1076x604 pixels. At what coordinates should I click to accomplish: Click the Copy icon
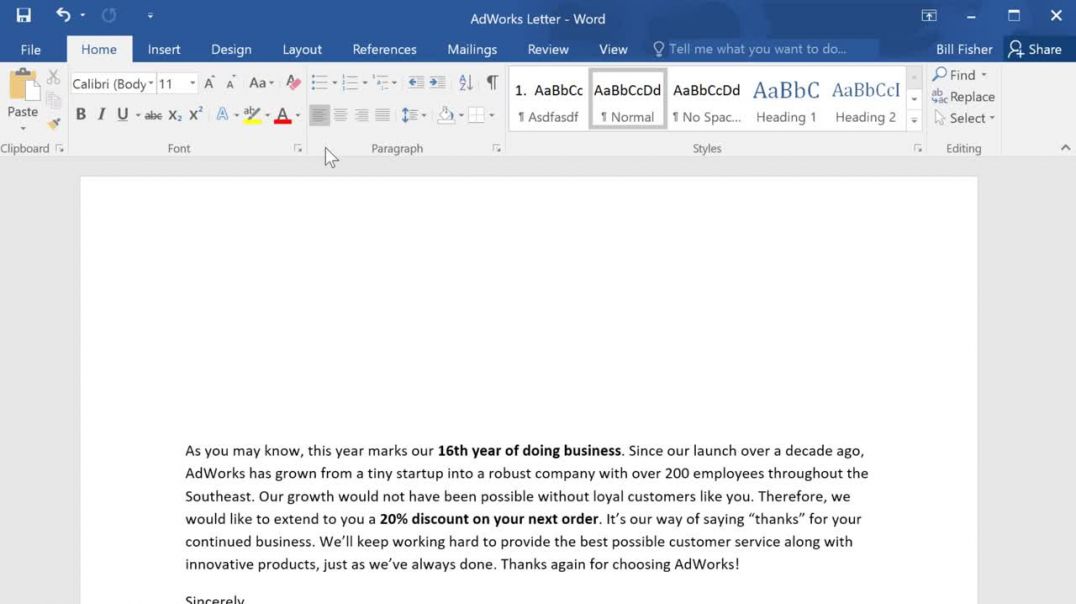pyautogui.click(x=54, y=100)
